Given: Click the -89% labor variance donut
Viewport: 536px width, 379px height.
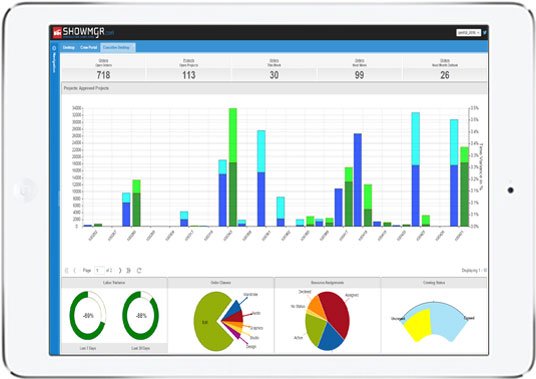Looking at the screenshot, I should [88, 315].
